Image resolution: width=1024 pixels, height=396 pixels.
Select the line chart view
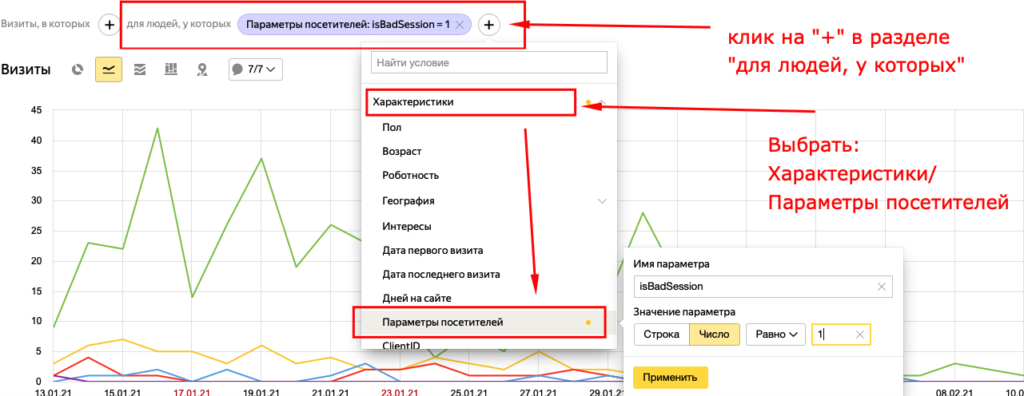point(108,69)
